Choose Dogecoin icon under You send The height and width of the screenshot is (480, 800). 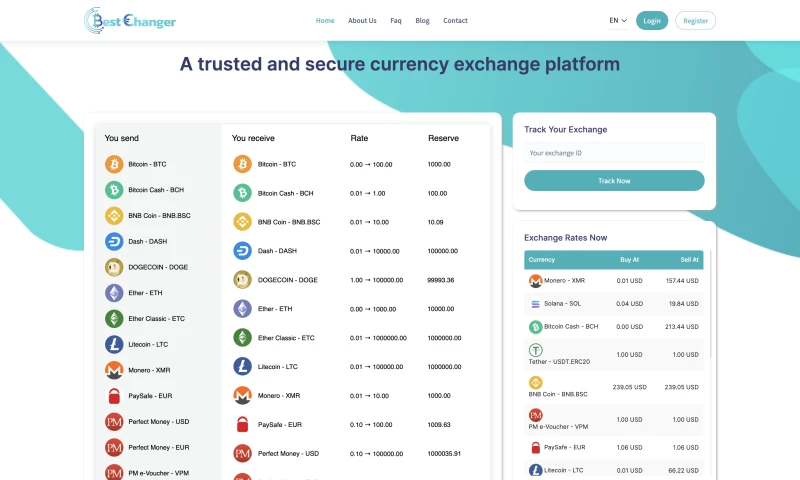(114, 267)
